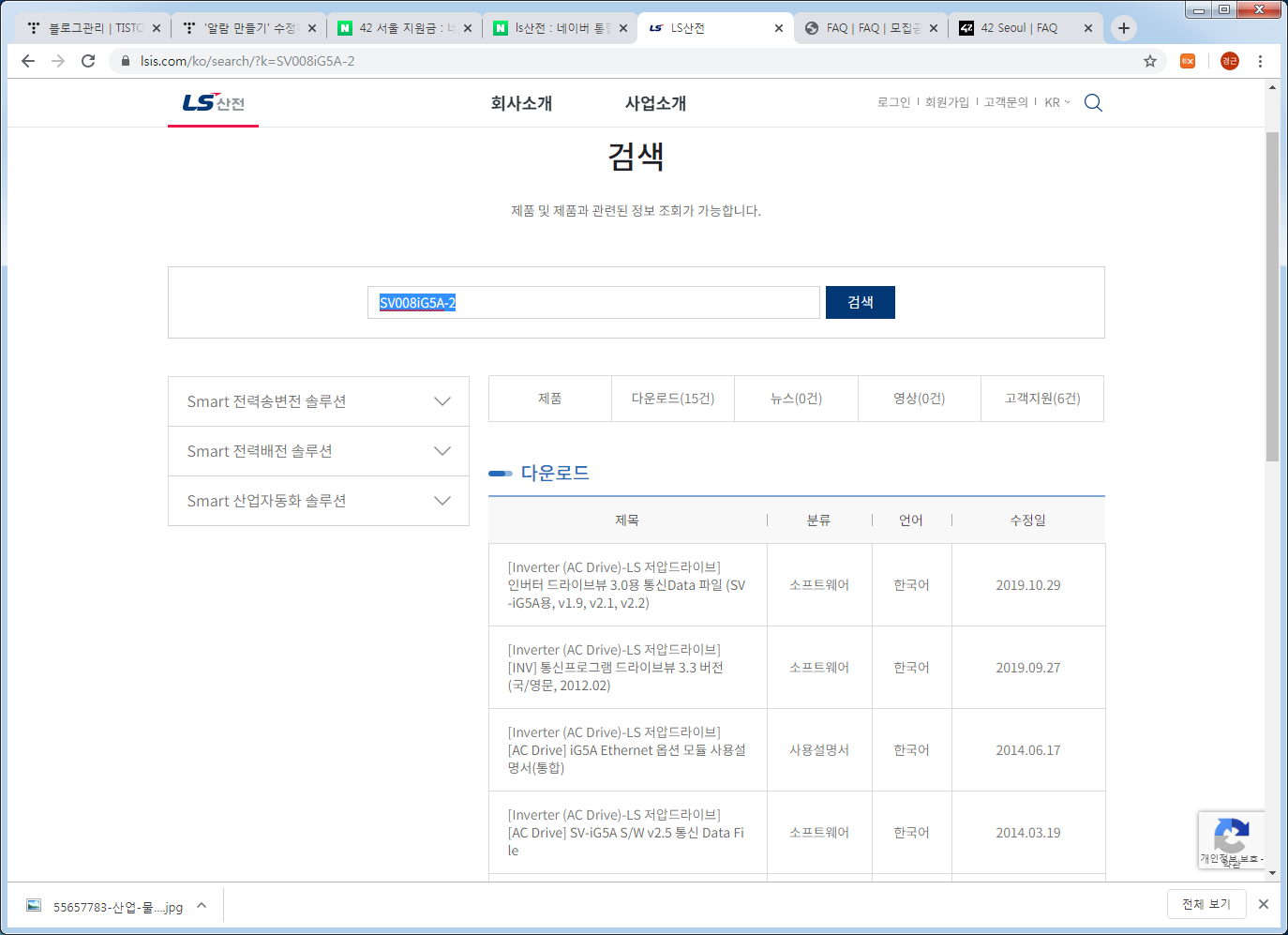Image resolution: width=1288 pixels, height=935 pixels.
Task: Click the reCAPTCHA badge
Action: pos(1231,839)
